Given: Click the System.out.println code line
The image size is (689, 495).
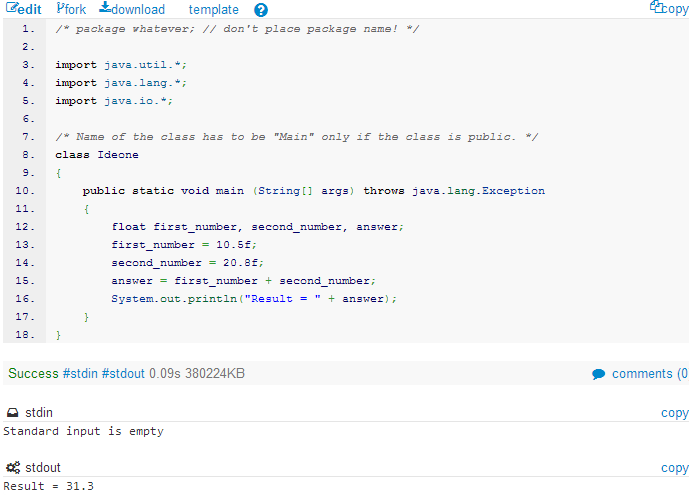Looking at the screenshot, I should pos(254,299).
